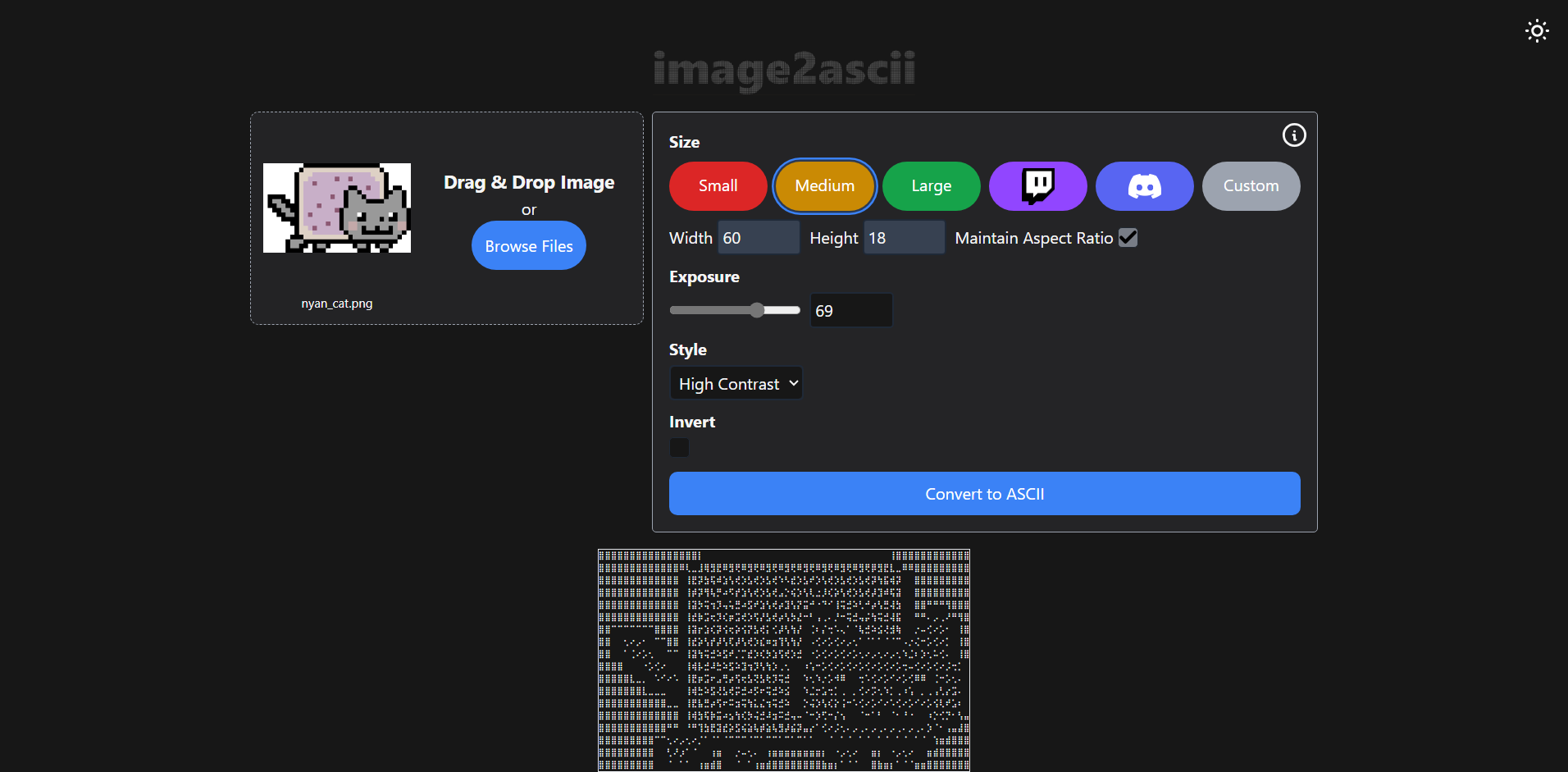The width and height of the screenshot is (1568, 772).
Task: Click the Browse Files button
Action: click(528, 245)
